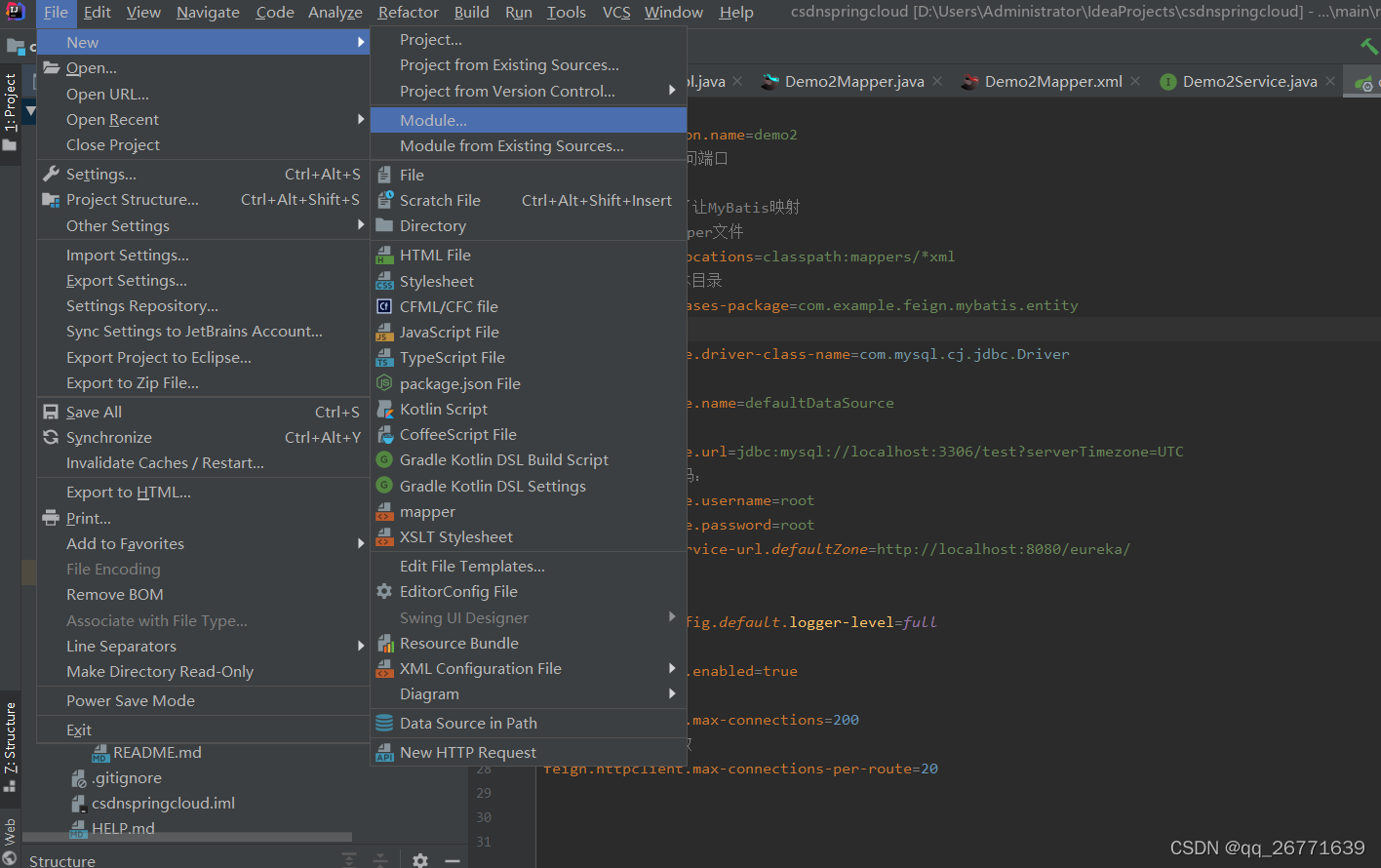This screenshot has width=1381, height=868.
Task: Open the Edit menu
Action: (98, 12)
